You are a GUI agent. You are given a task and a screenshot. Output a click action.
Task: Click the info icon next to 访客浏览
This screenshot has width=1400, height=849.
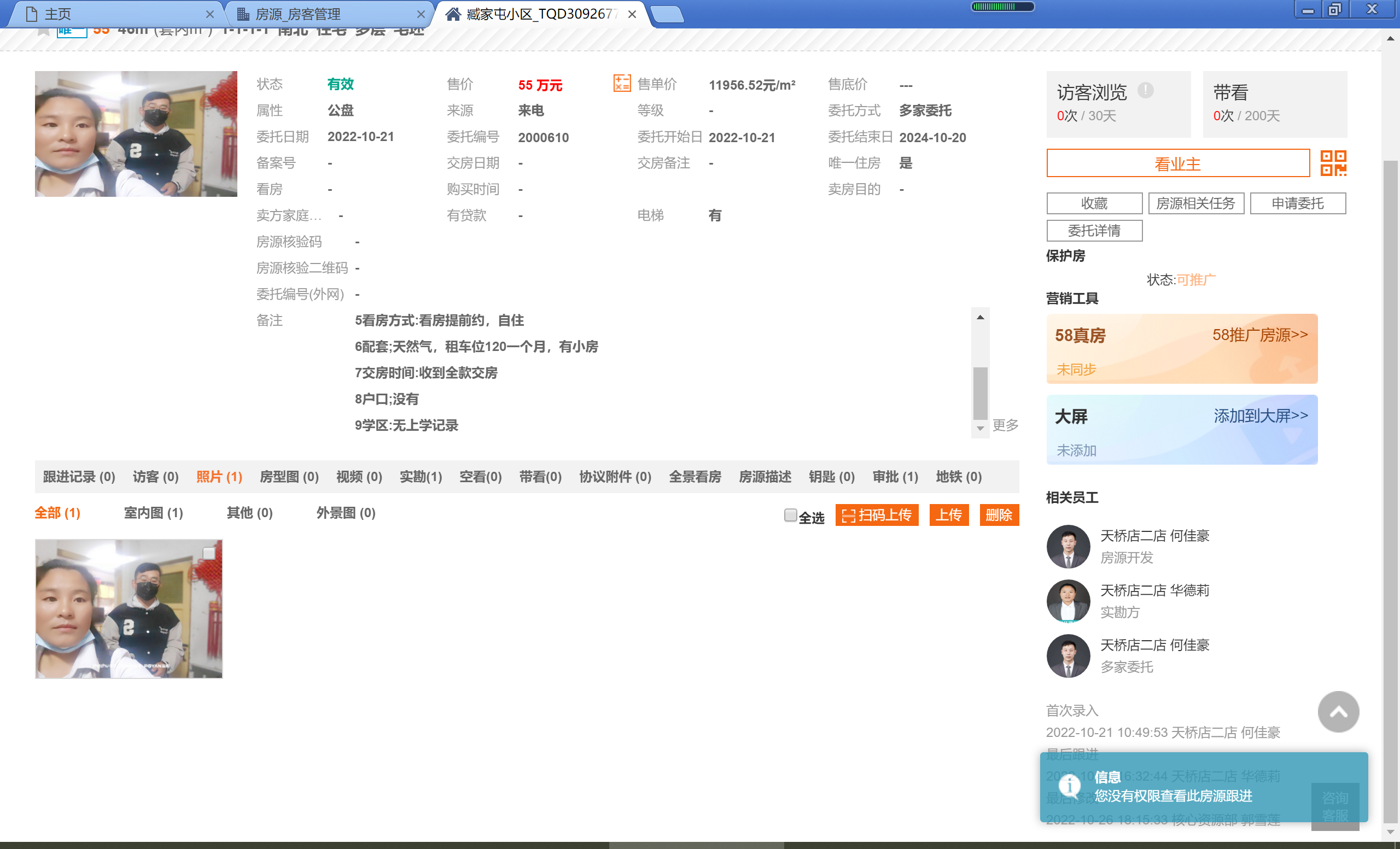[x=1146, y=90]
